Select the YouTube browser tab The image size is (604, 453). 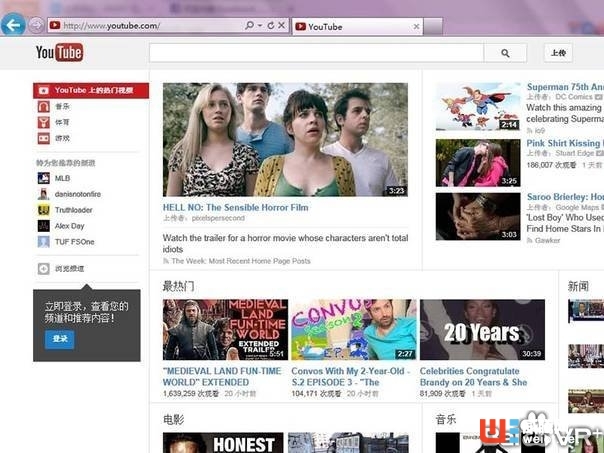click(357, 27)
